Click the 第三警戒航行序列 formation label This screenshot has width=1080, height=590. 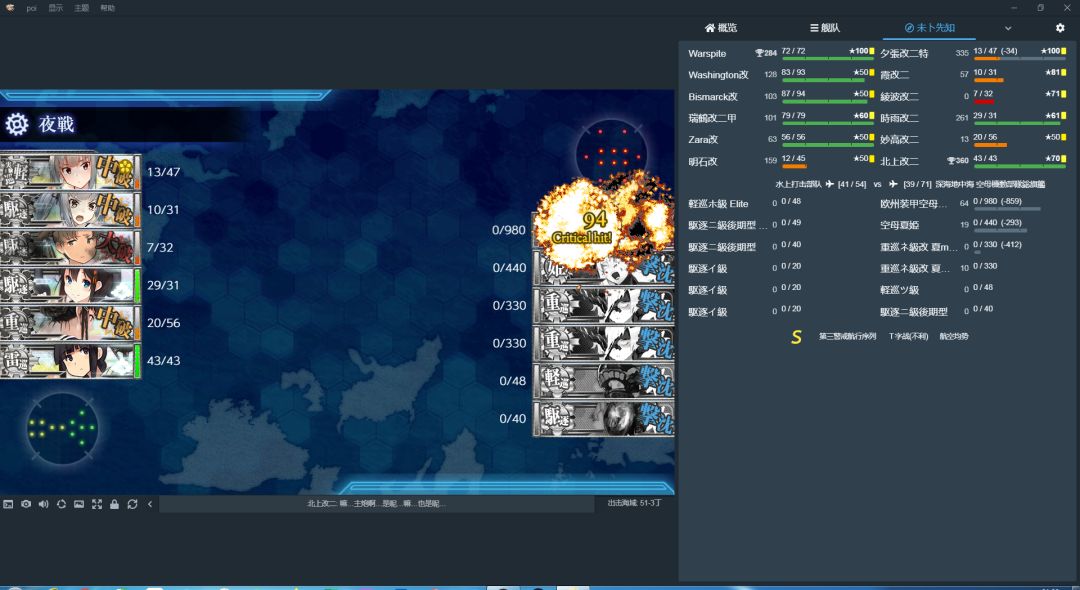tap(847, 337)
